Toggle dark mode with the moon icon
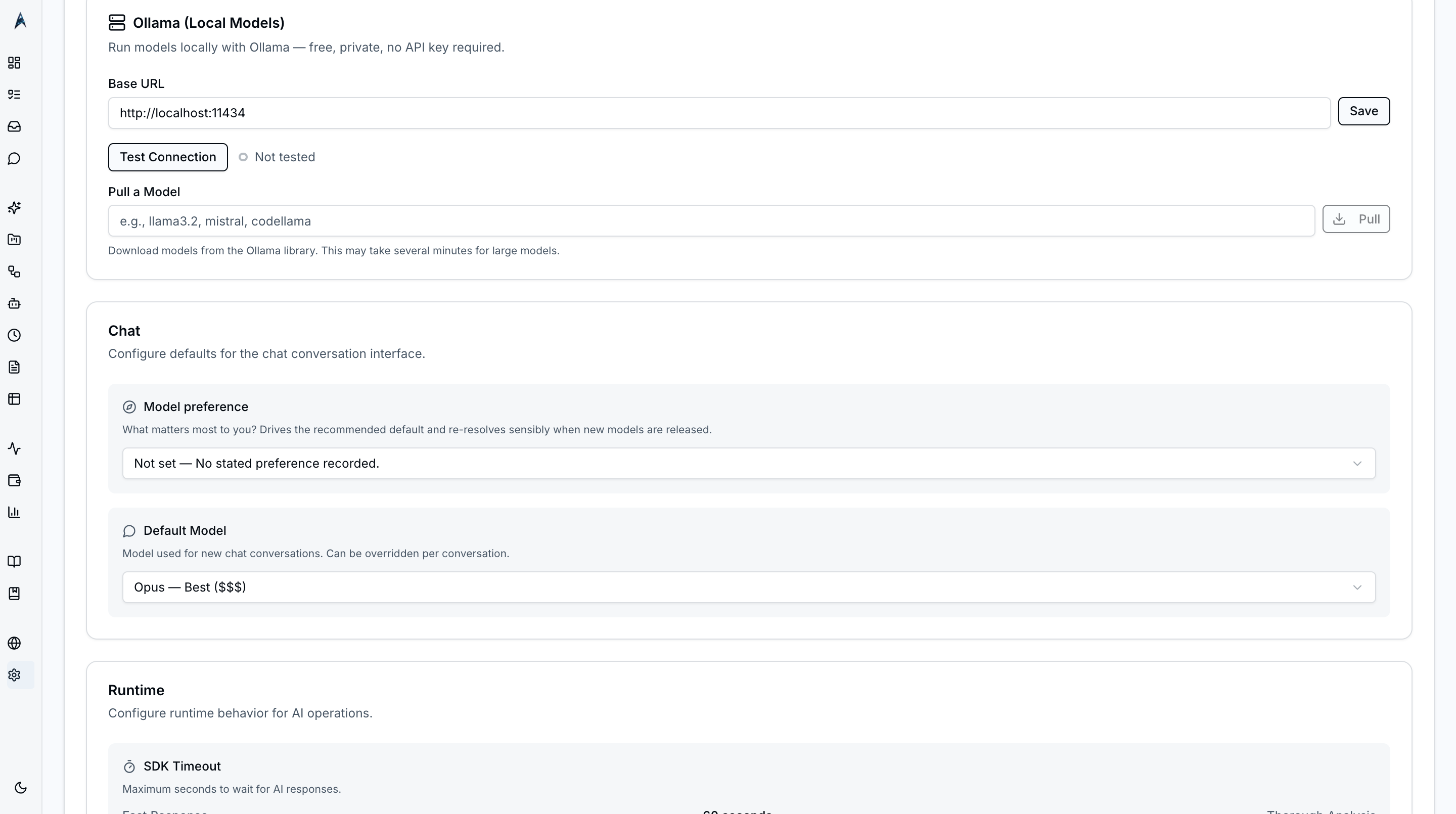This screenshot has height=814, width=1456. coord(20,787)
